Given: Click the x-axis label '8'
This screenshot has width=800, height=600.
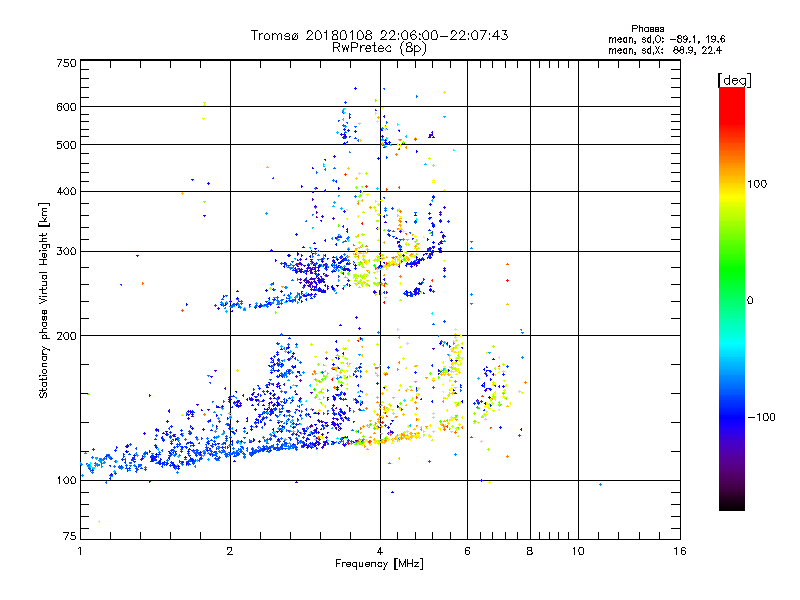Looking at the screenshot, I should tap(530, 551).
